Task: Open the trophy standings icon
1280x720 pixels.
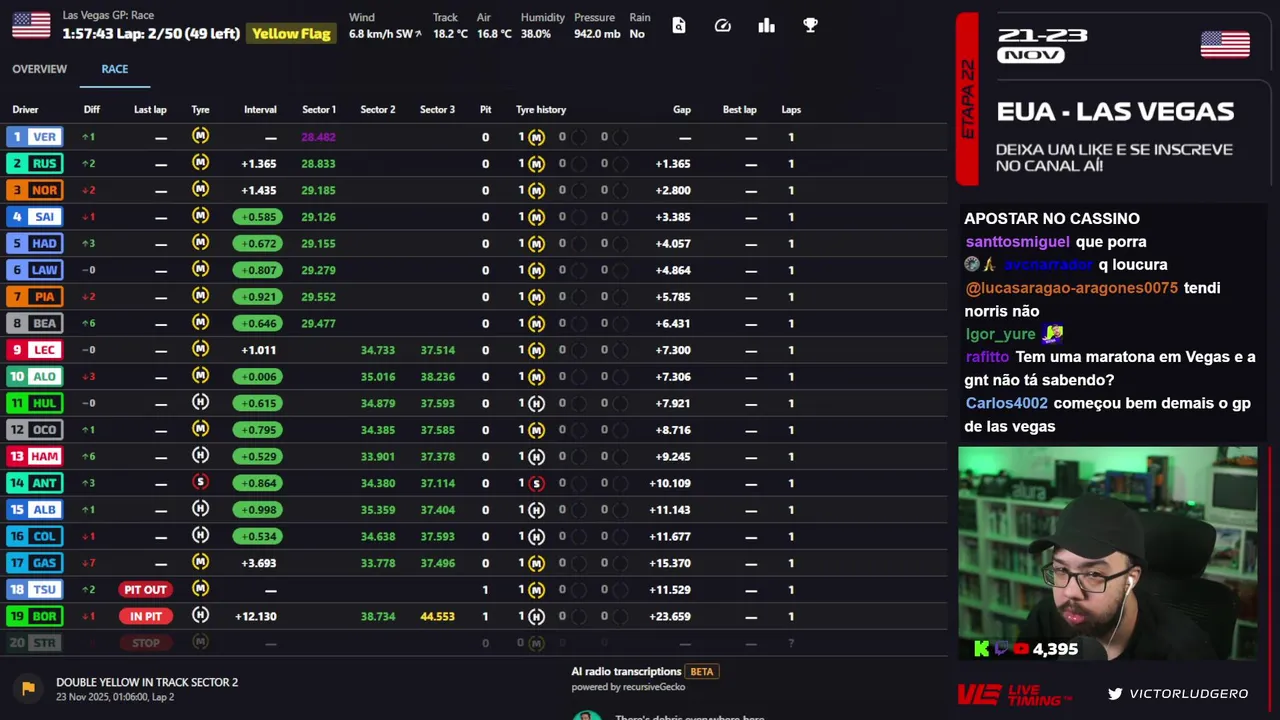Action: tap(811, 25)
